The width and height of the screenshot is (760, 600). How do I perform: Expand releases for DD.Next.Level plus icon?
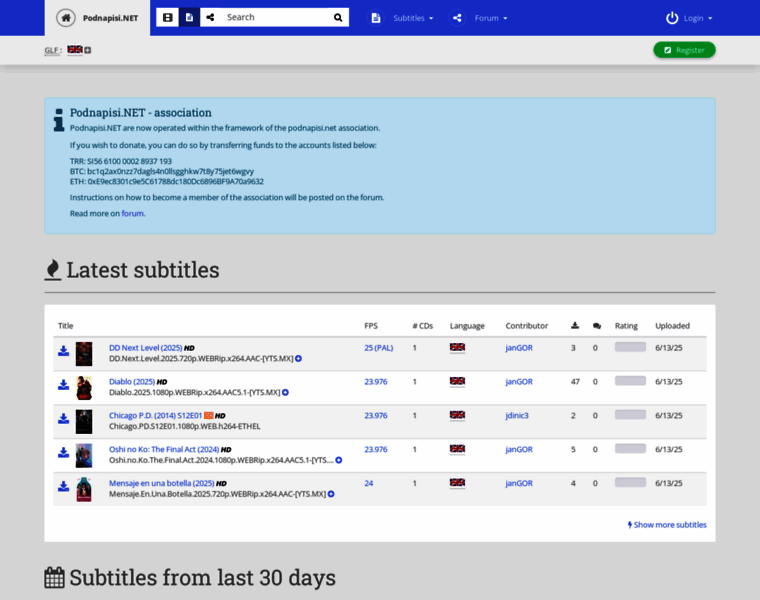pos(299,359)
